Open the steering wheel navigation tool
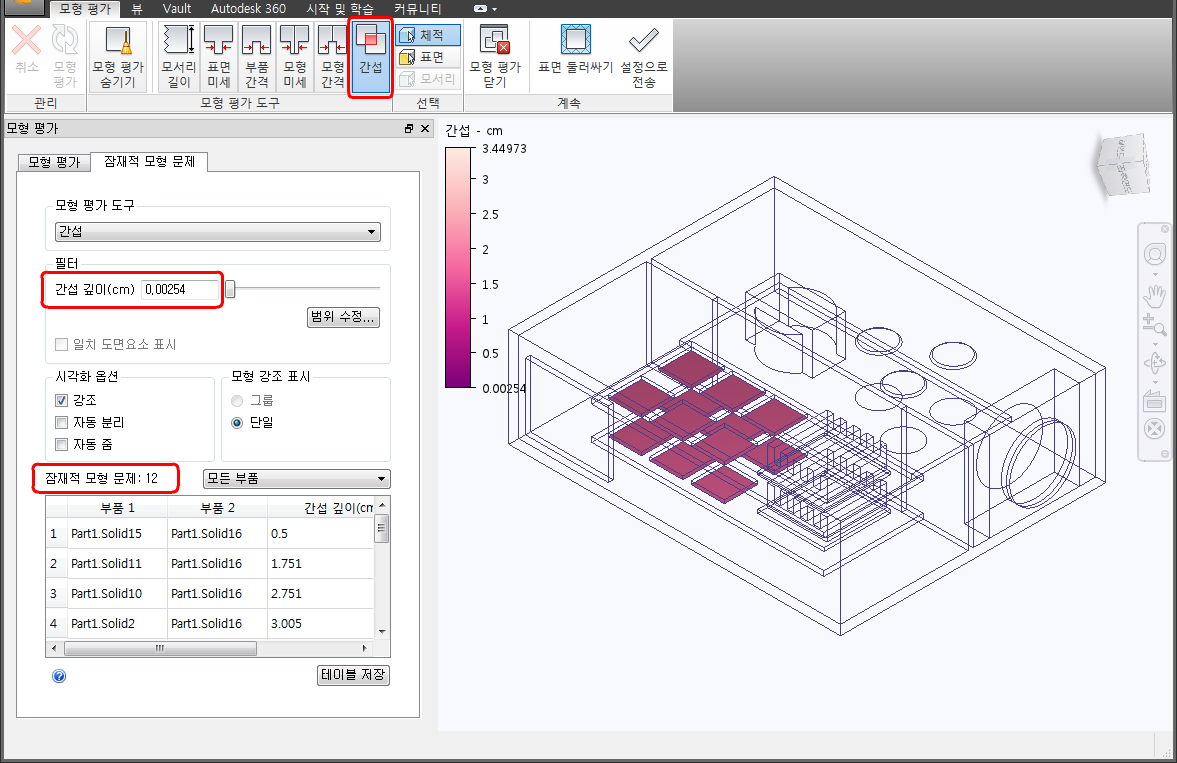The width and height of the screenshot is (1177, 763). pyautogui.click(x=1154, y=255)
